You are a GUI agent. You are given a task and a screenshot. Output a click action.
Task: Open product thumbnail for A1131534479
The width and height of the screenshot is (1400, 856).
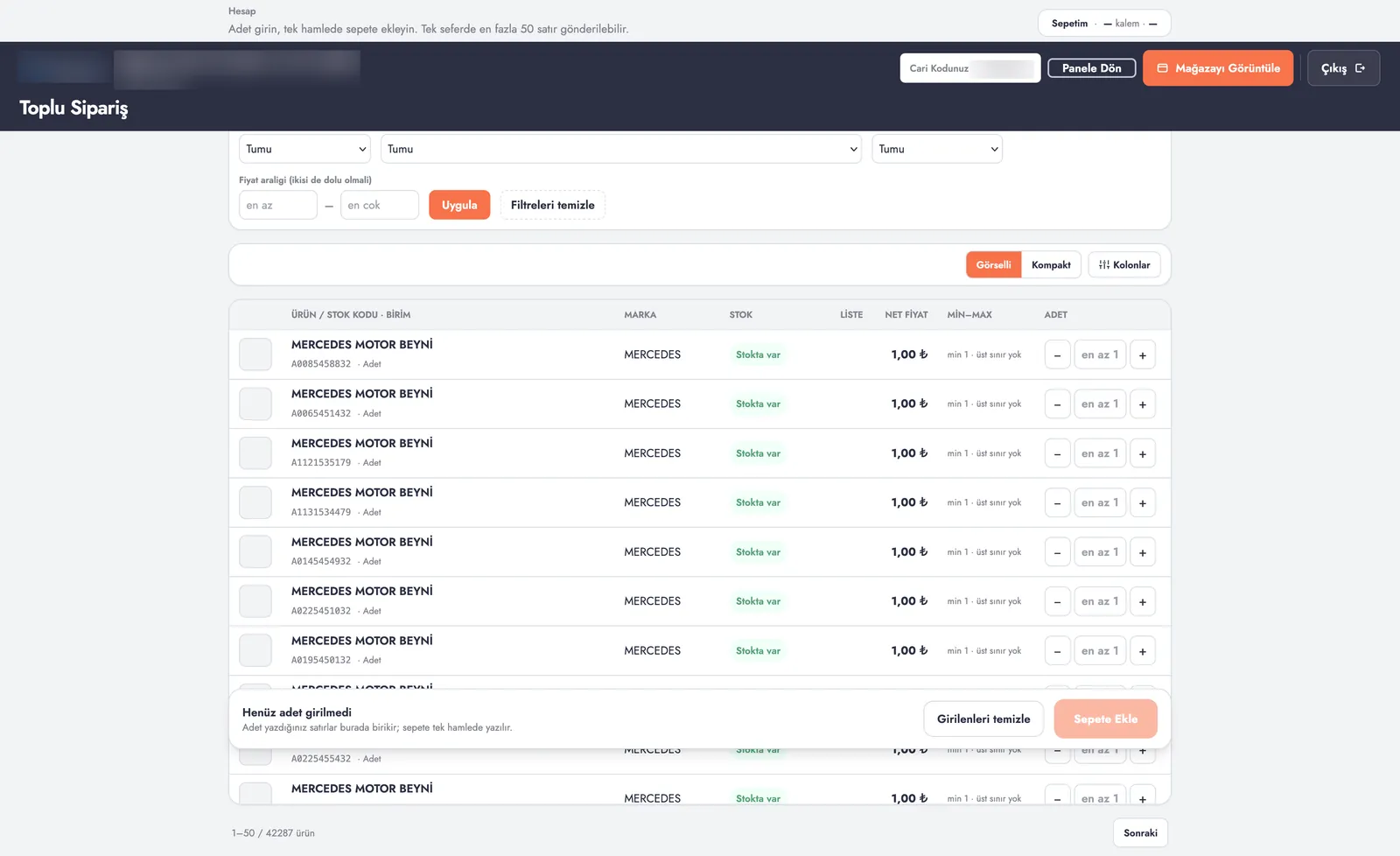[255, 502]
